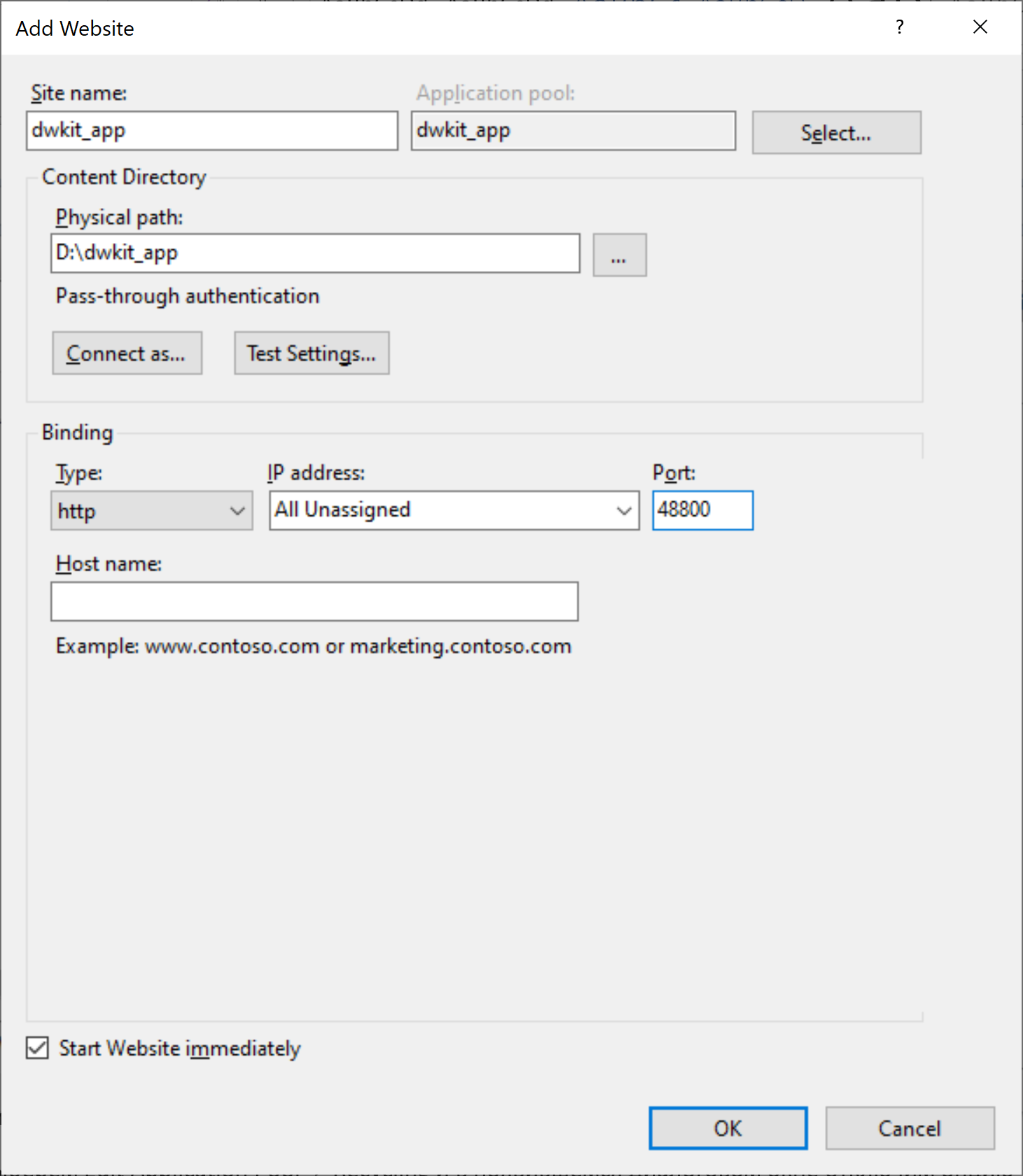Click the IP address: label
Image resolution: width=1023 pixels, height=1176 pixels.
click(316, 473)
